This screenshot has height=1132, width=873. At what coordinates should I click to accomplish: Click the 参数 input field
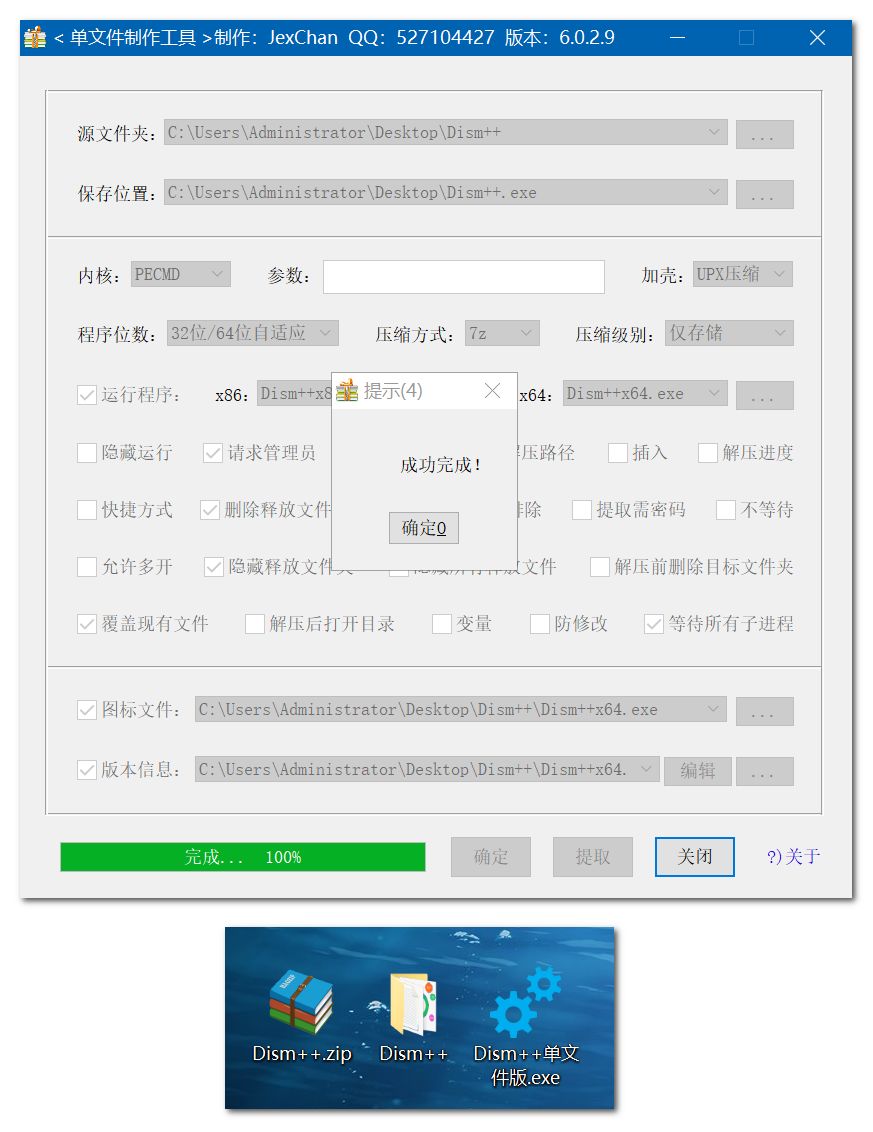[464, 277]
